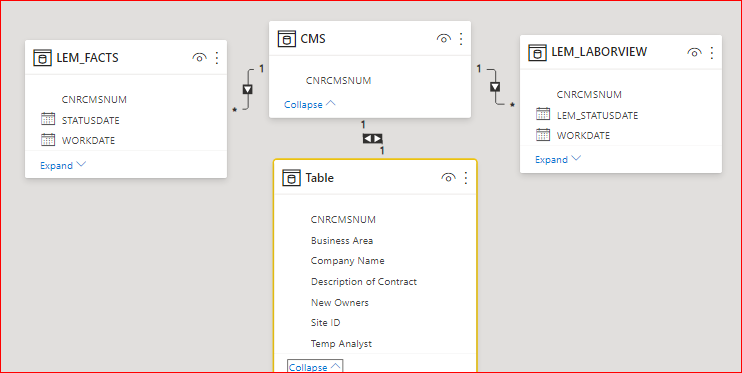Select Description of Contract field
742x373 pixels.
(363, 282)
